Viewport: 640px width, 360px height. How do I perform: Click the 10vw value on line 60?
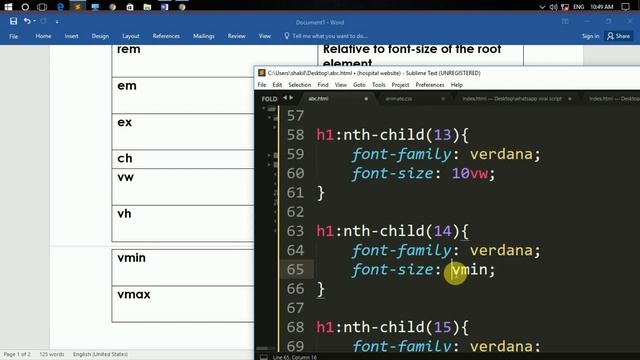coord(469,173)
